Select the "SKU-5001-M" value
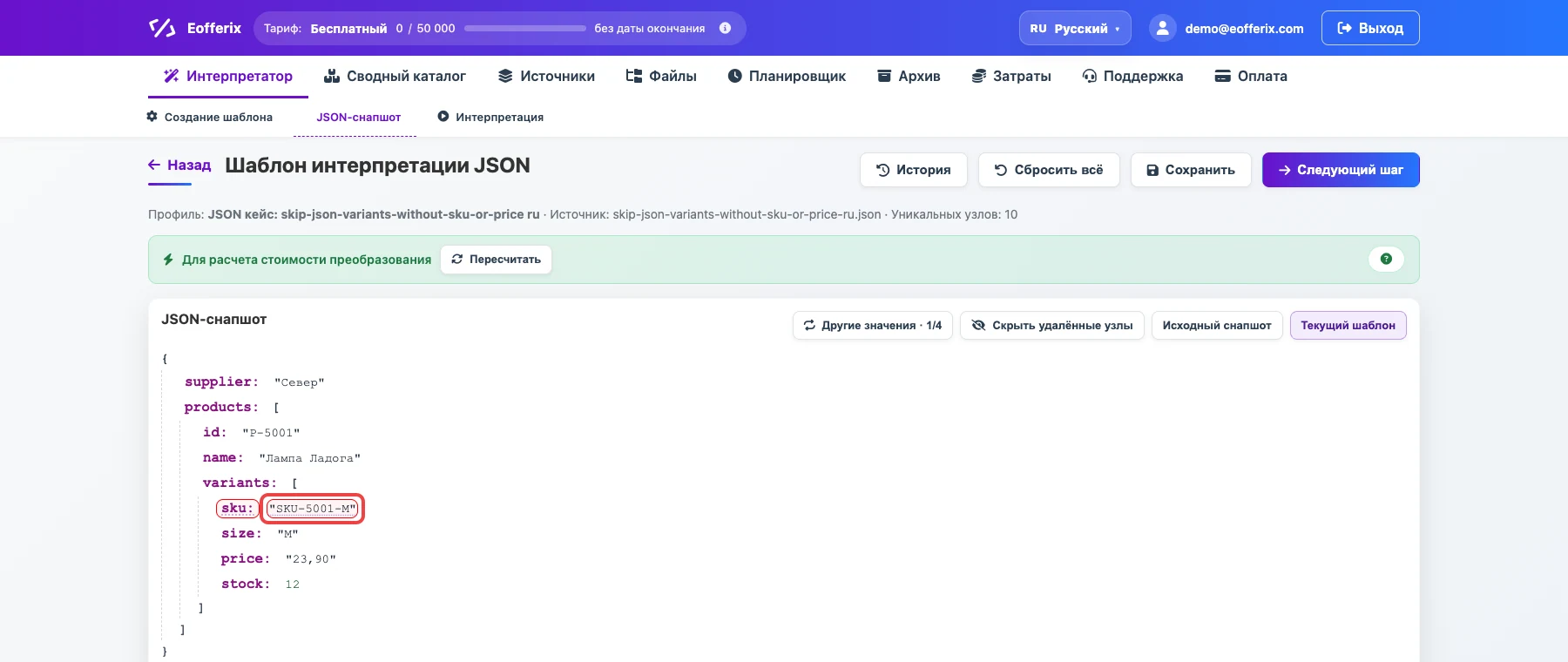 313,509
